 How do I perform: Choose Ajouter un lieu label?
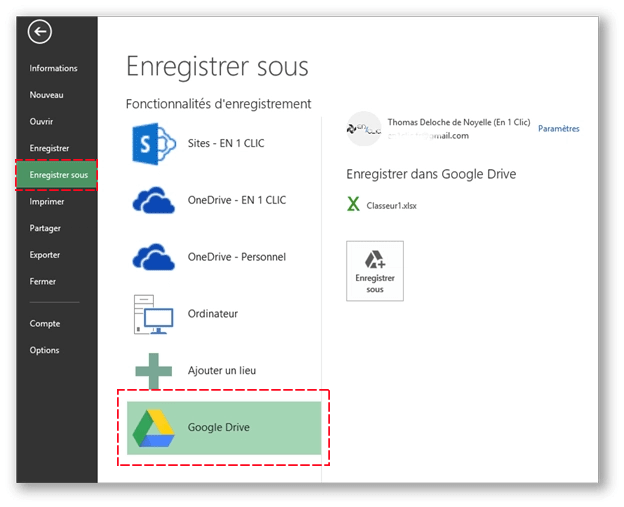222,371
